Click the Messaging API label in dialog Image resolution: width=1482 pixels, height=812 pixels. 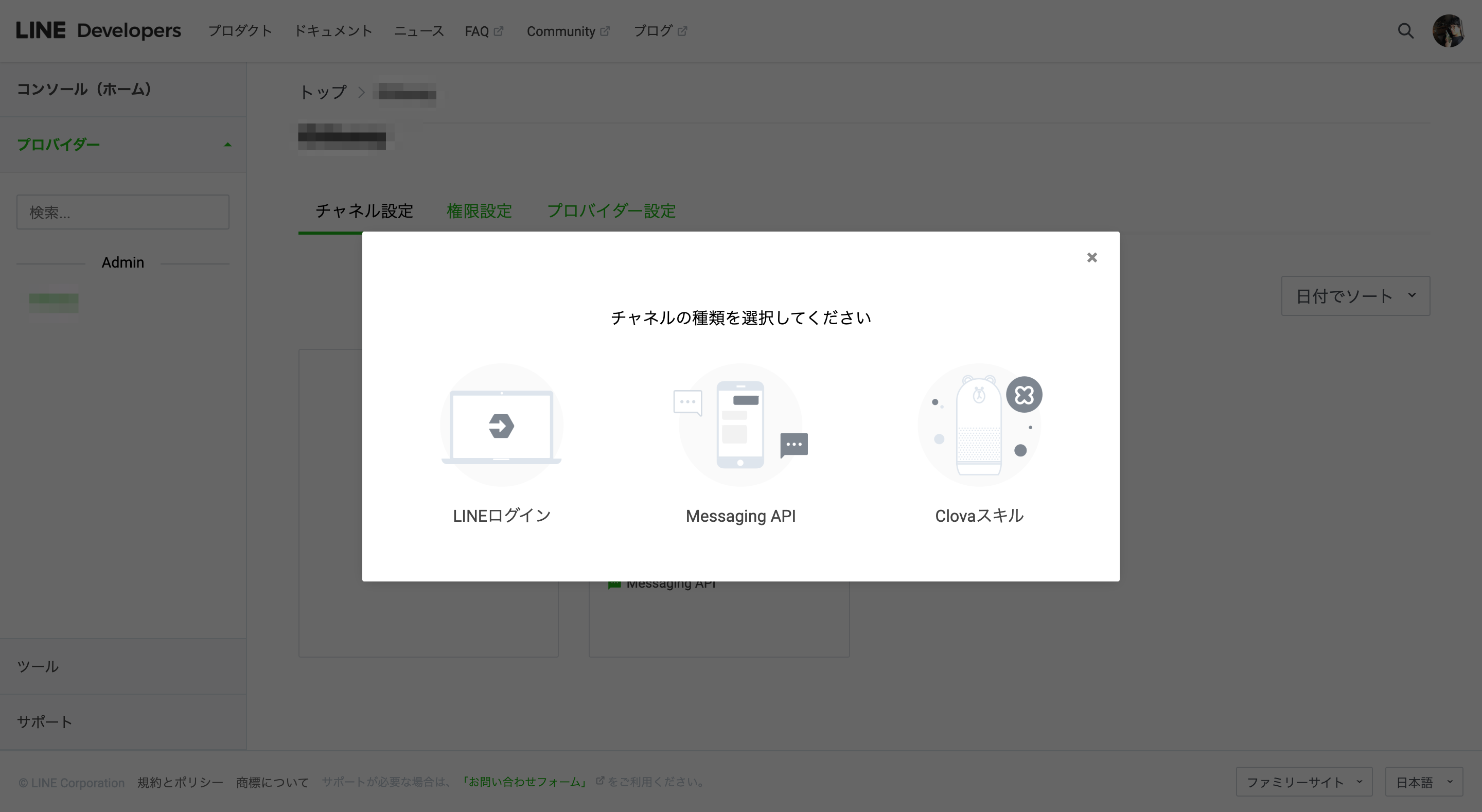740,516
